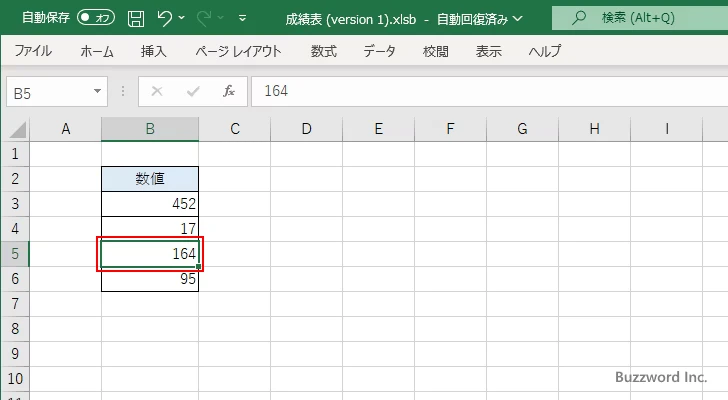Select row 3 header
728x400 pixels.
(x=15, y=204)
